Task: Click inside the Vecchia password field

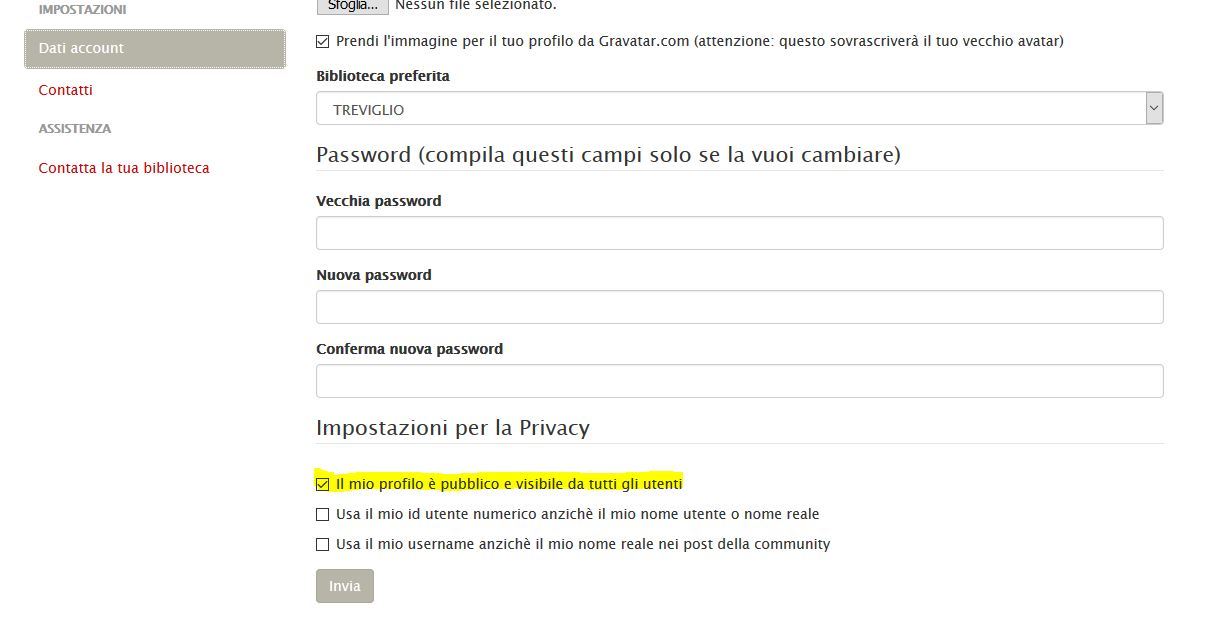Action: click(740, 232)
